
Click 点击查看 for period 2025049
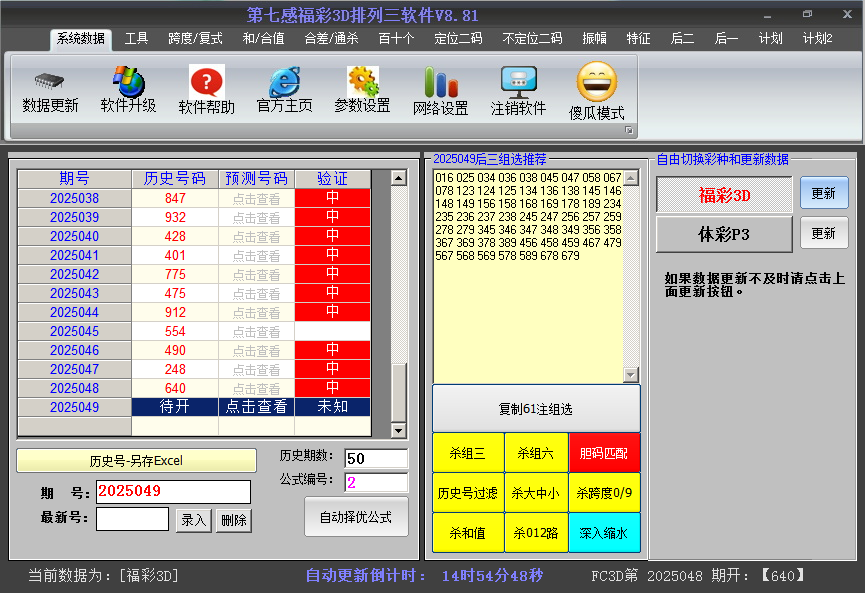257,407
